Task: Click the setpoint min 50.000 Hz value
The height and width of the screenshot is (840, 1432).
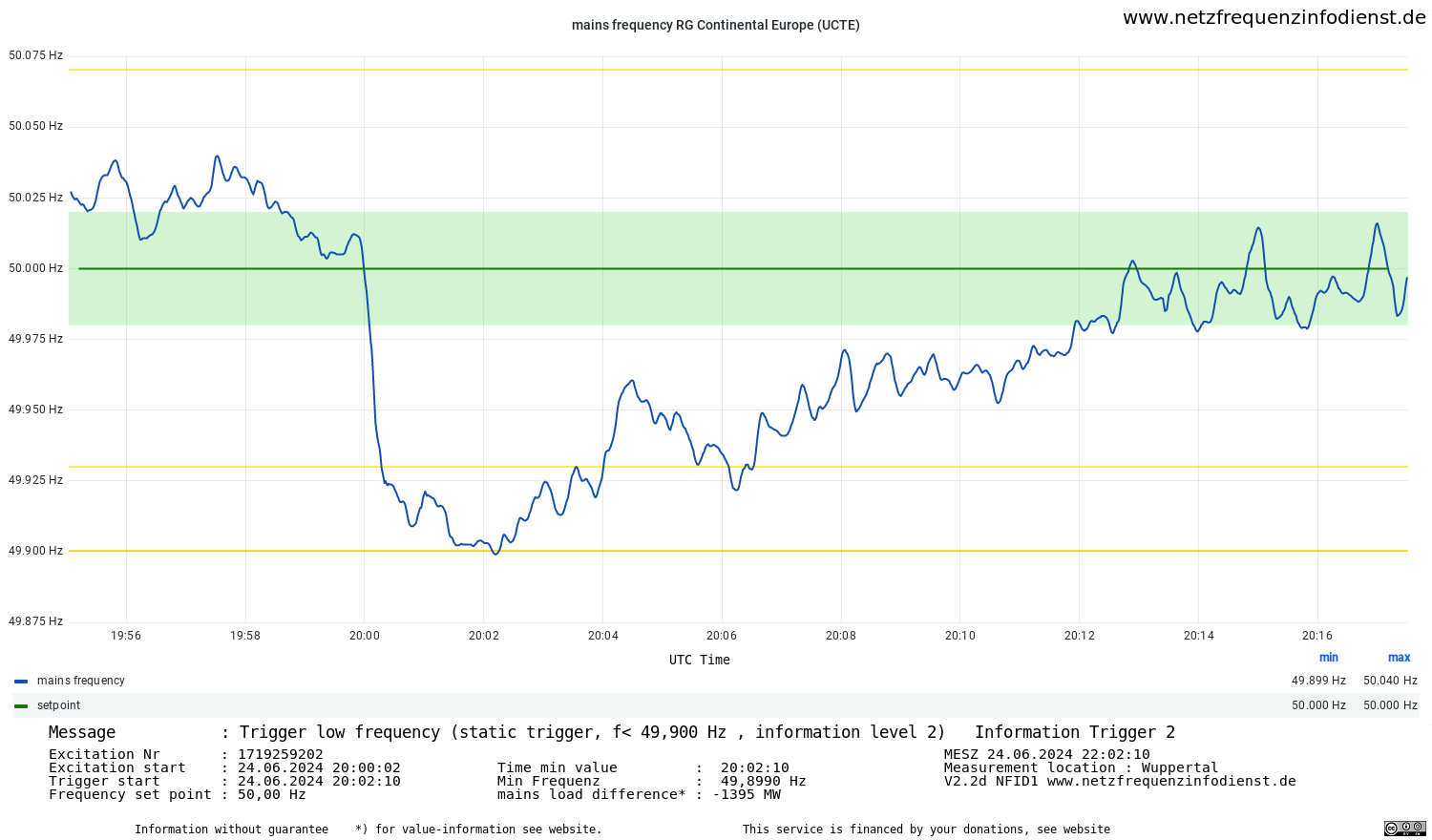Action: tap(1318, 705)
